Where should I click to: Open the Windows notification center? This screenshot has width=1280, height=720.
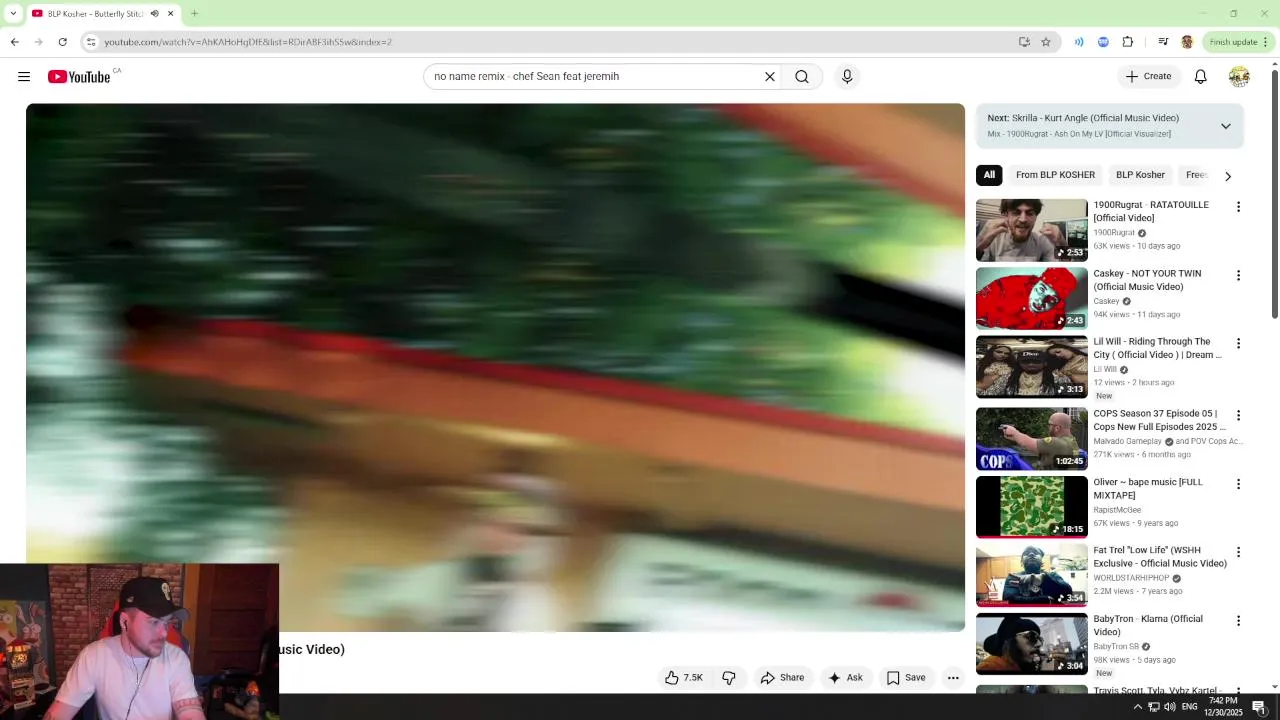click(1259, 707)
